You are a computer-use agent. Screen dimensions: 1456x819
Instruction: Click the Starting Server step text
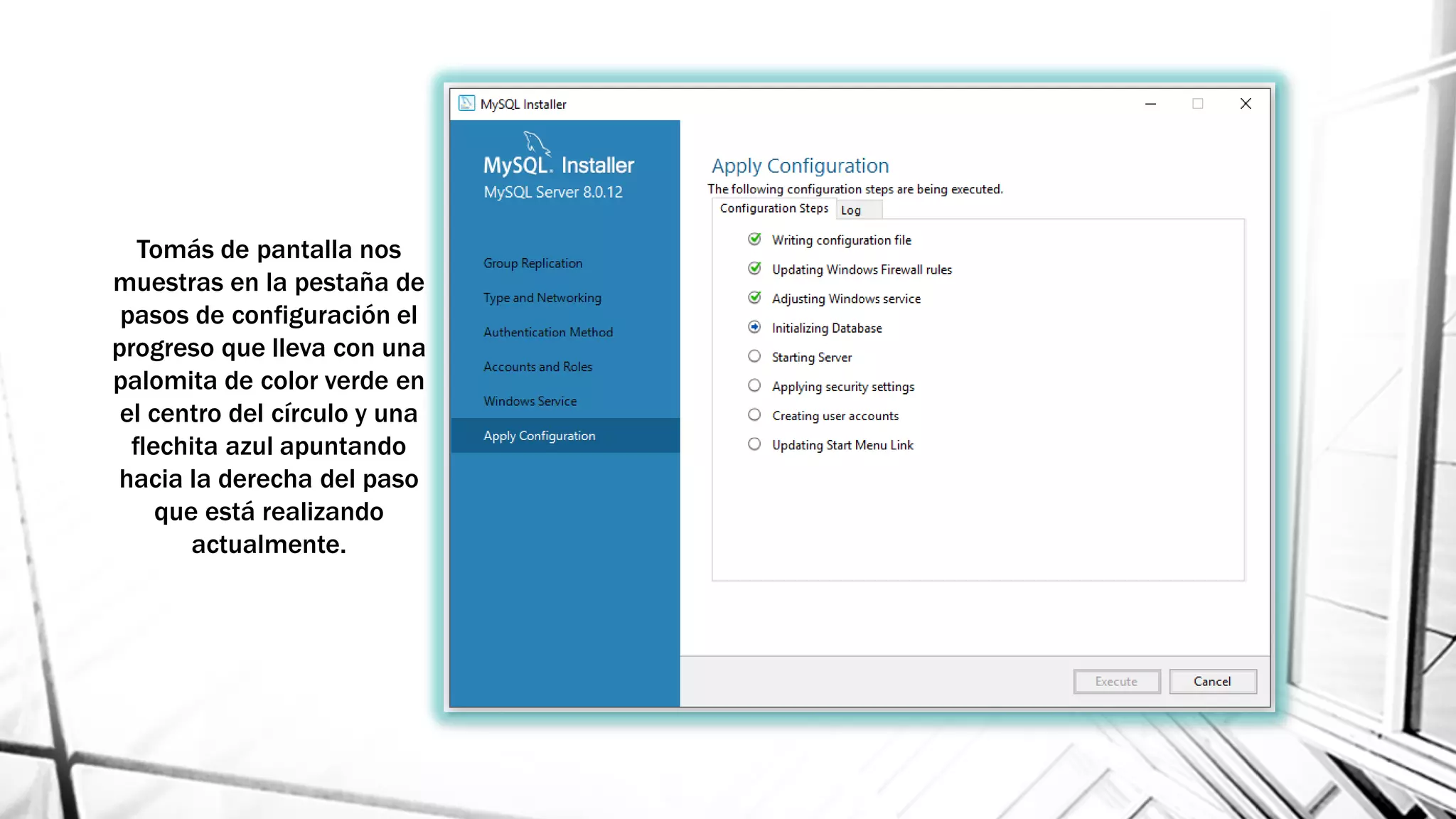coord(812,357)
